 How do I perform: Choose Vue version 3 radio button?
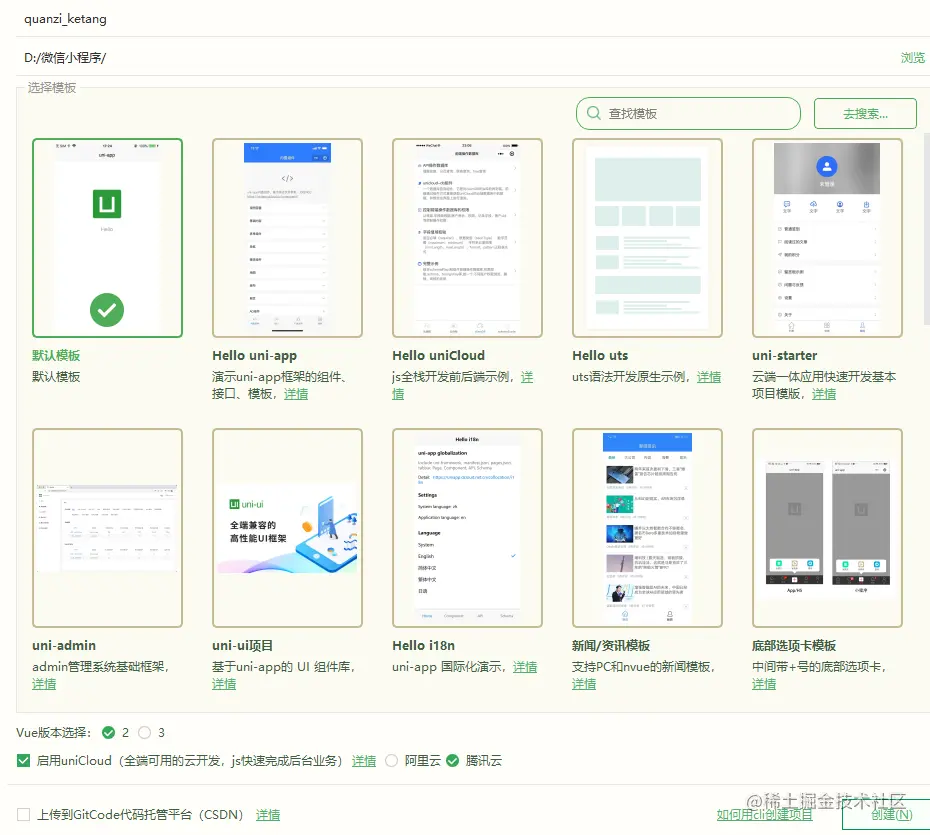click(144, 732)
